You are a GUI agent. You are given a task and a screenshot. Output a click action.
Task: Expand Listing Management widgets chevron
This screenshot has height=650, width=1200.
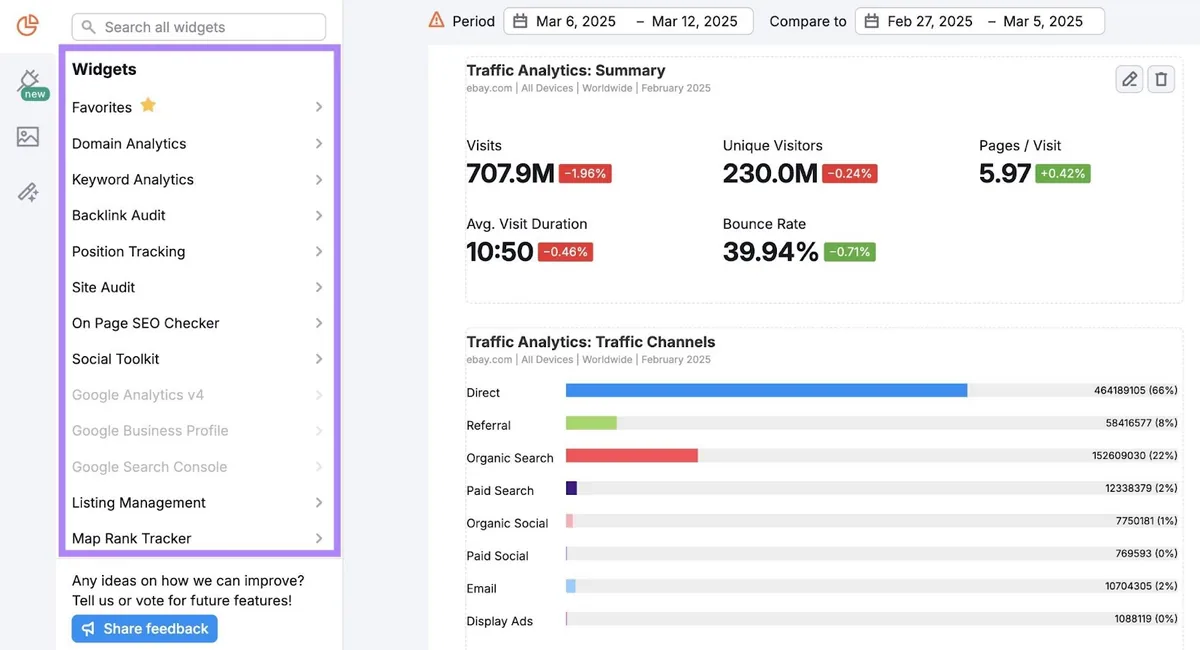click(x=319, y=503)
